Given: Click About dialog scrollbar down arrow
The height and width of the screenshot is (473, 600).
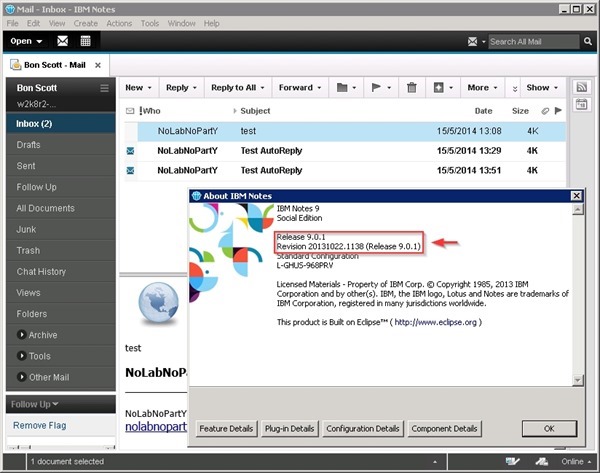Looking at the screenshot, I should [x=577, y=380].
